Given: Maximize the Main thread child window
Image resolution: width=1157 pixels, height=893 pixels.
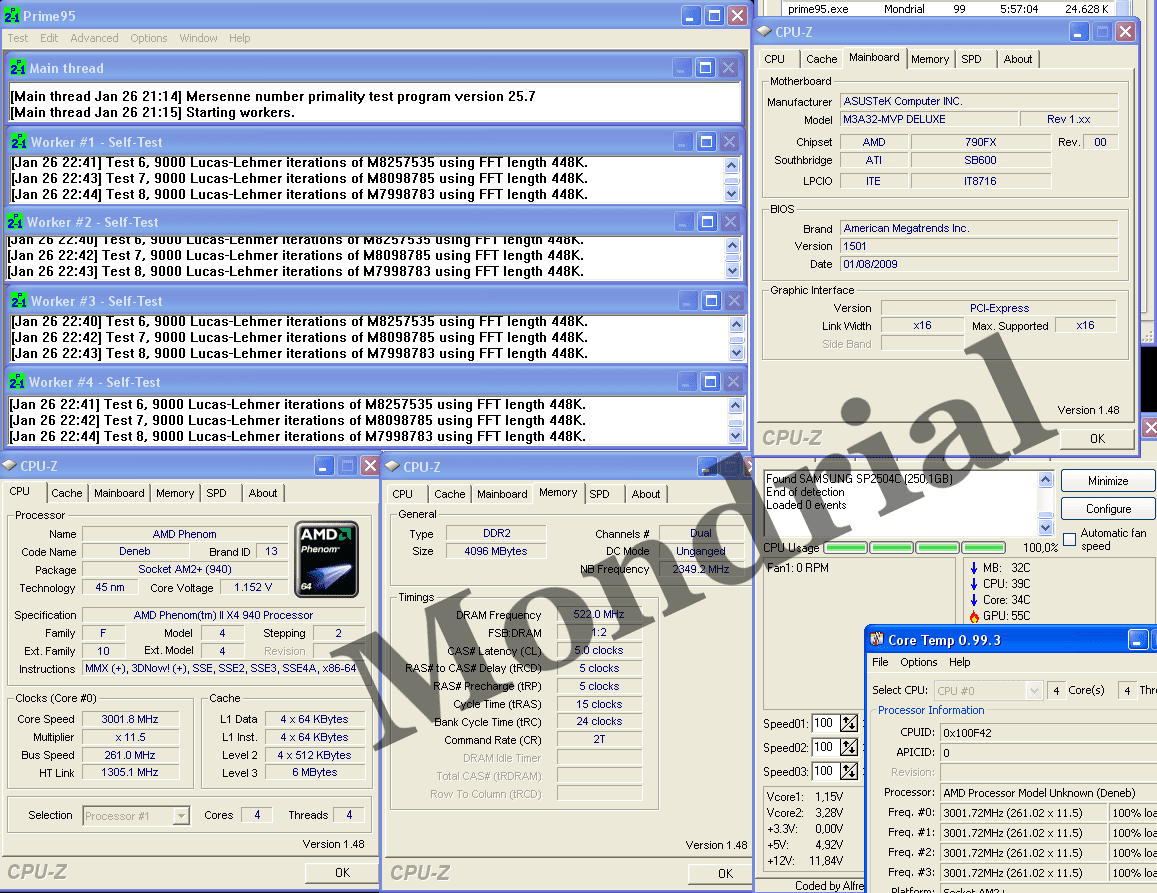Looking at the screenshot, I should (x=705, y=68).
